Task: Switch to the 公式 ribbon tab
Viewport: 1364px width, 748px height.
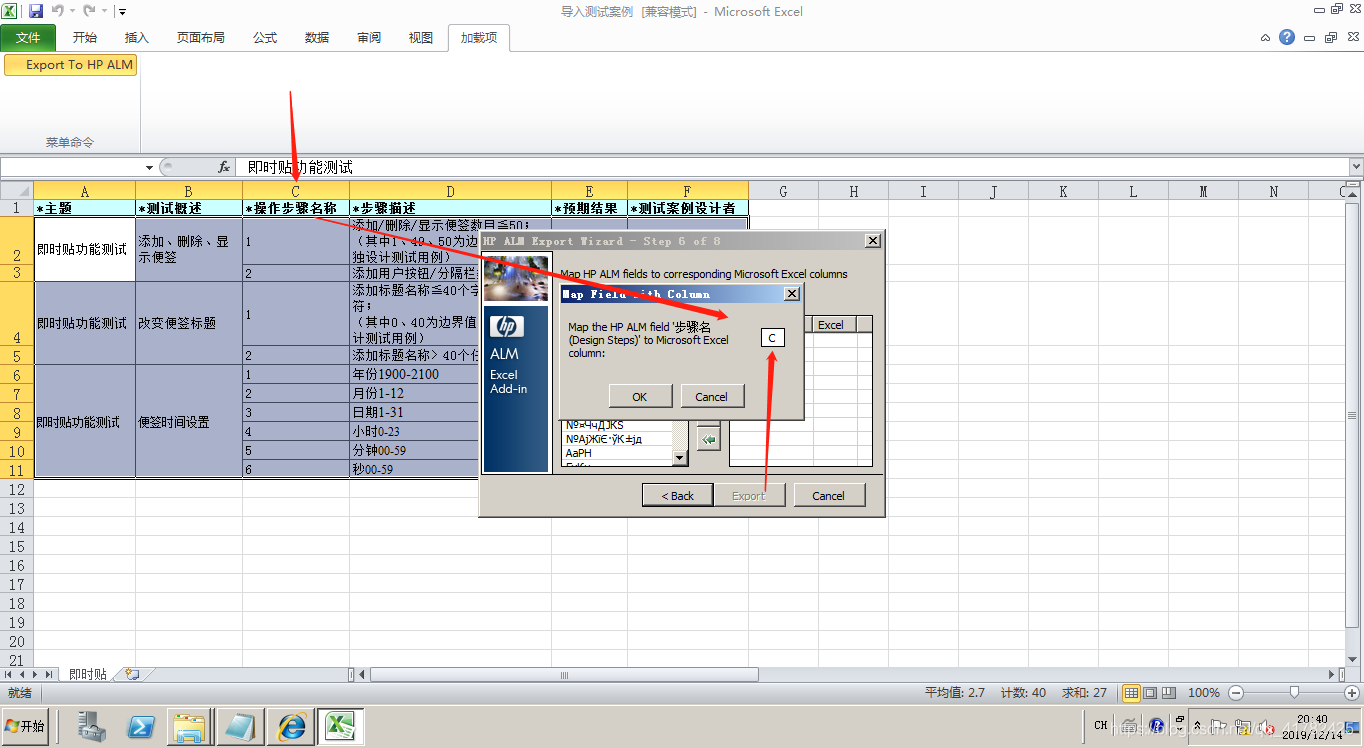Action: (x=265, y=38)
